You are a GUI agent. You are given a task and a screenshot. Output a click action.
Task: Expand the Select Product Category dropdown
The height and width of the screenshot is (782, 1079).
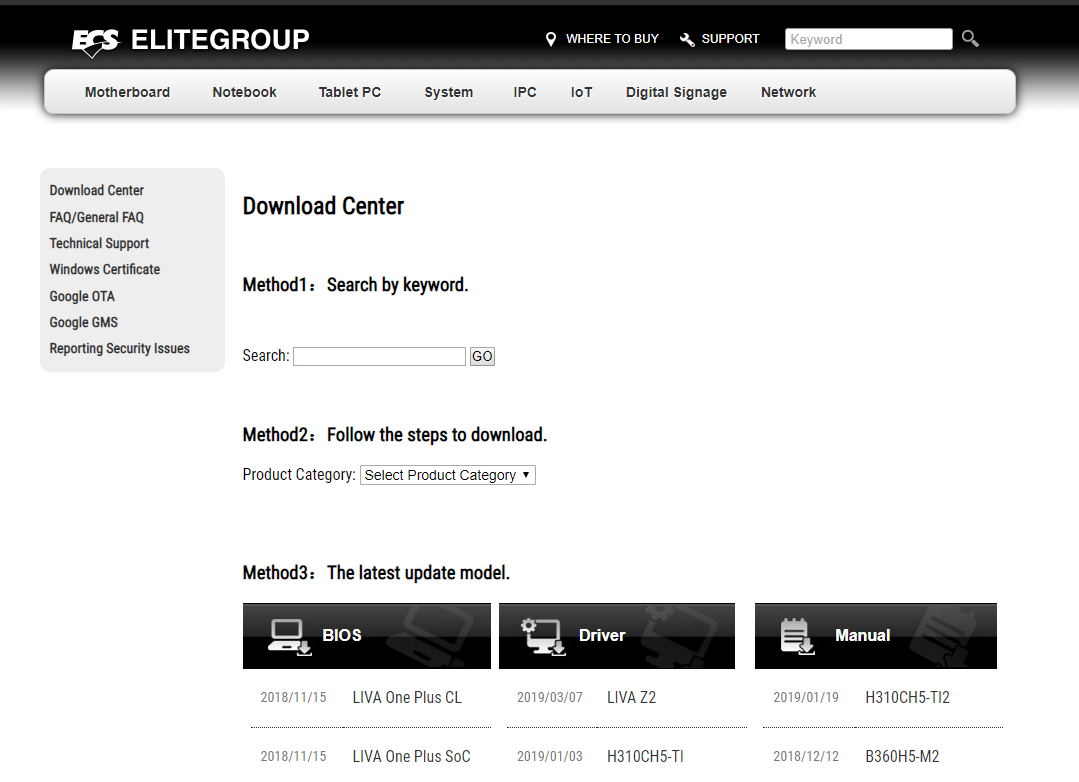tap(447, 475)
